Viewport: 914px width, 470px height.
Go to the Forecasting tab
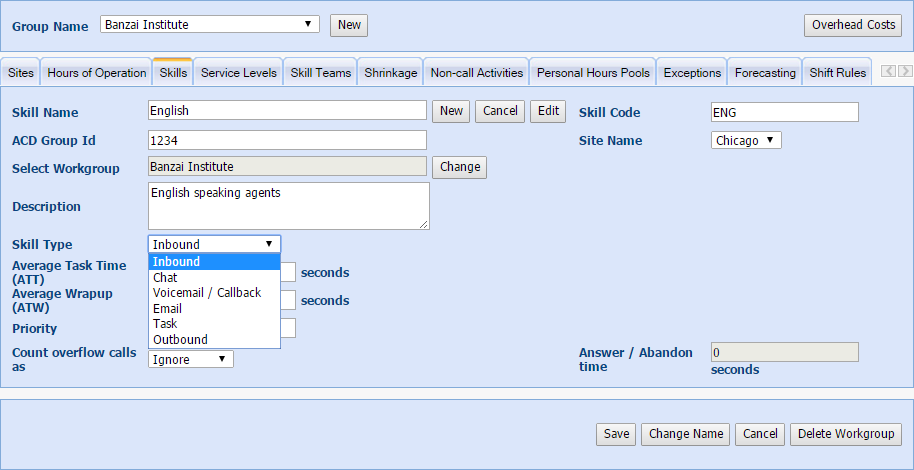765,73
